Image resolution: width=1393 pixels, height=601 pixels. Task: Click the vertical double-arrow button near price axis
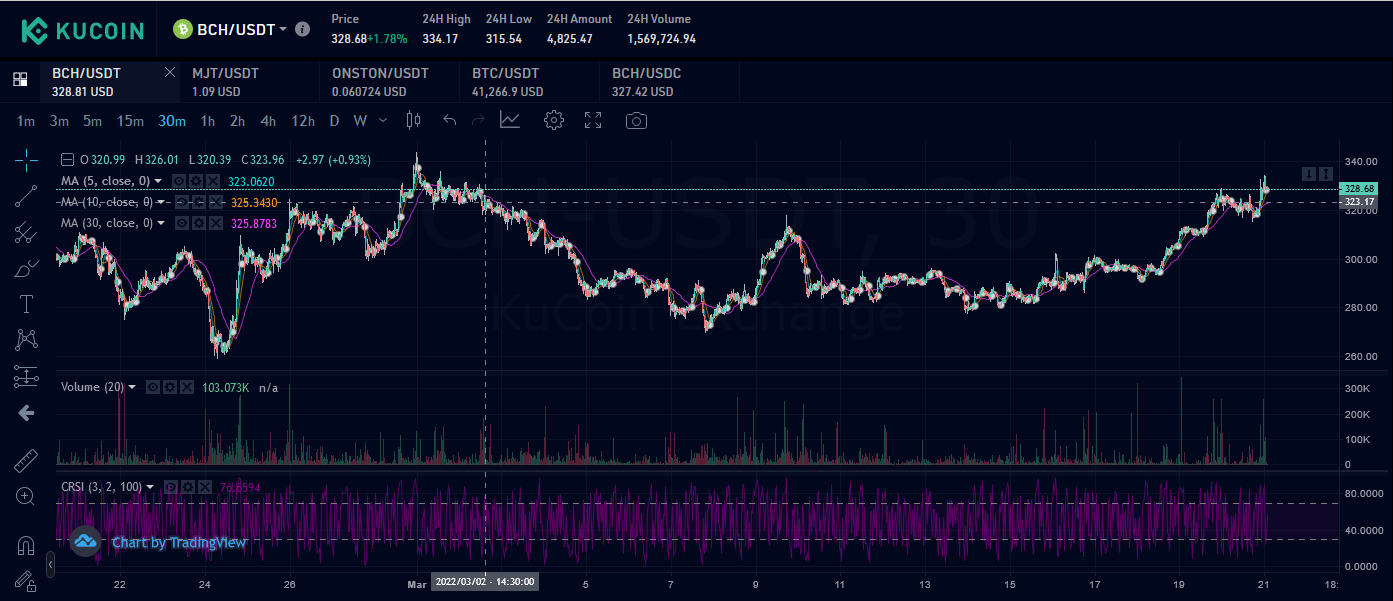click(x=1326, y=174)
